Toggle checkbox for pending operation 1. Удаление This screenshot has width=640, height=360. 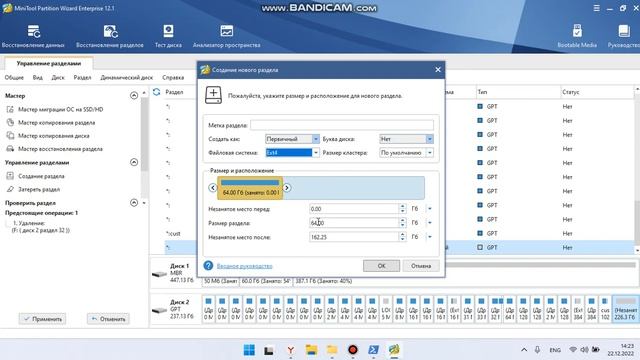(8, 223)
